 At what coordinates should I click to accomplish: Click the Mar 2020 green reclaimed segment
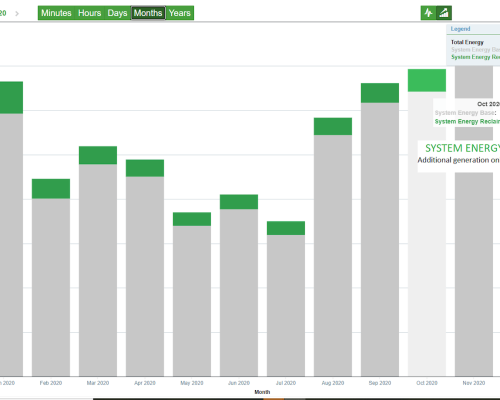point(98,155)
